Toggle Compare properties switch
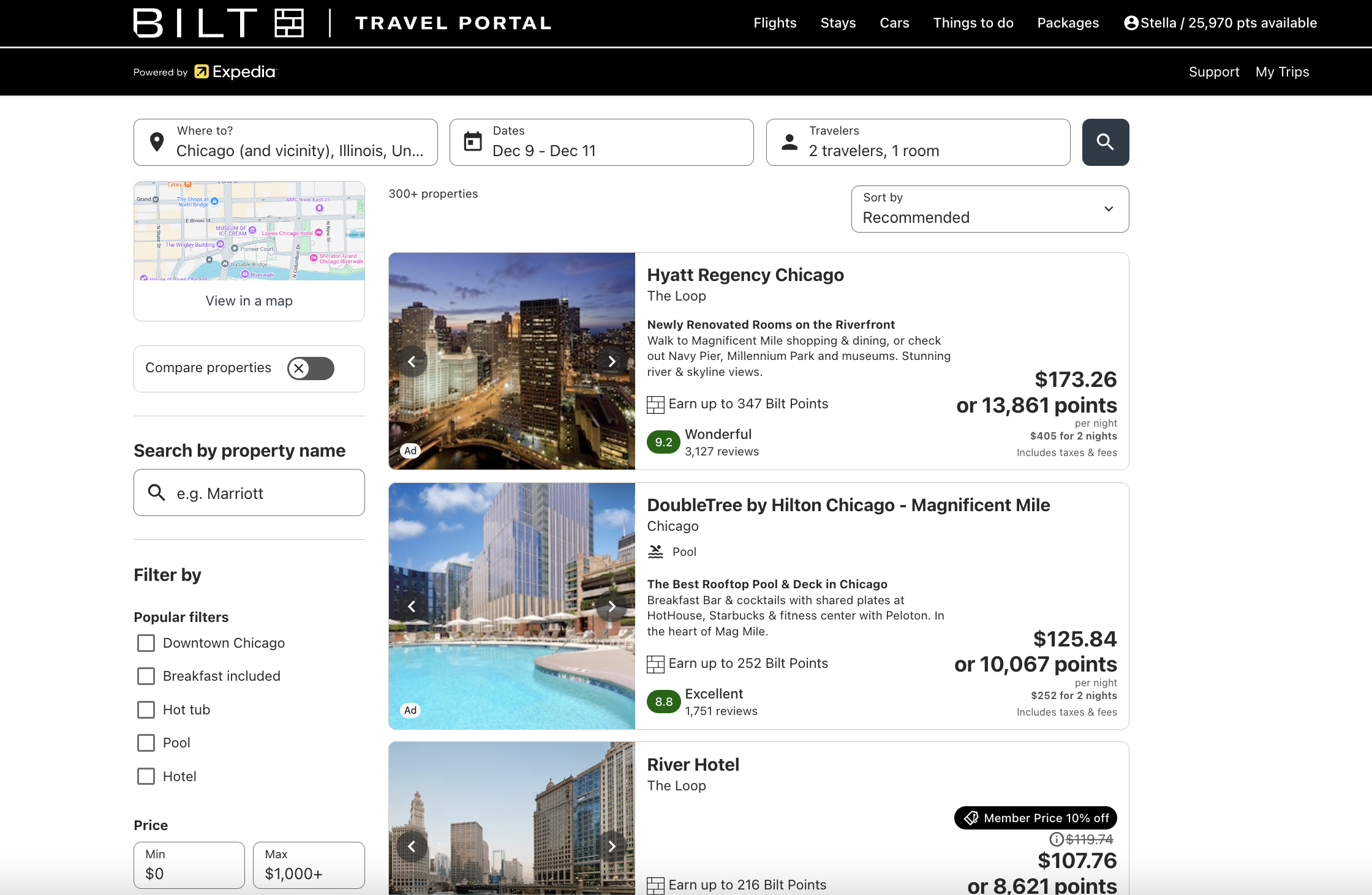Screen dimensions: 1372x895 point(311,369)
